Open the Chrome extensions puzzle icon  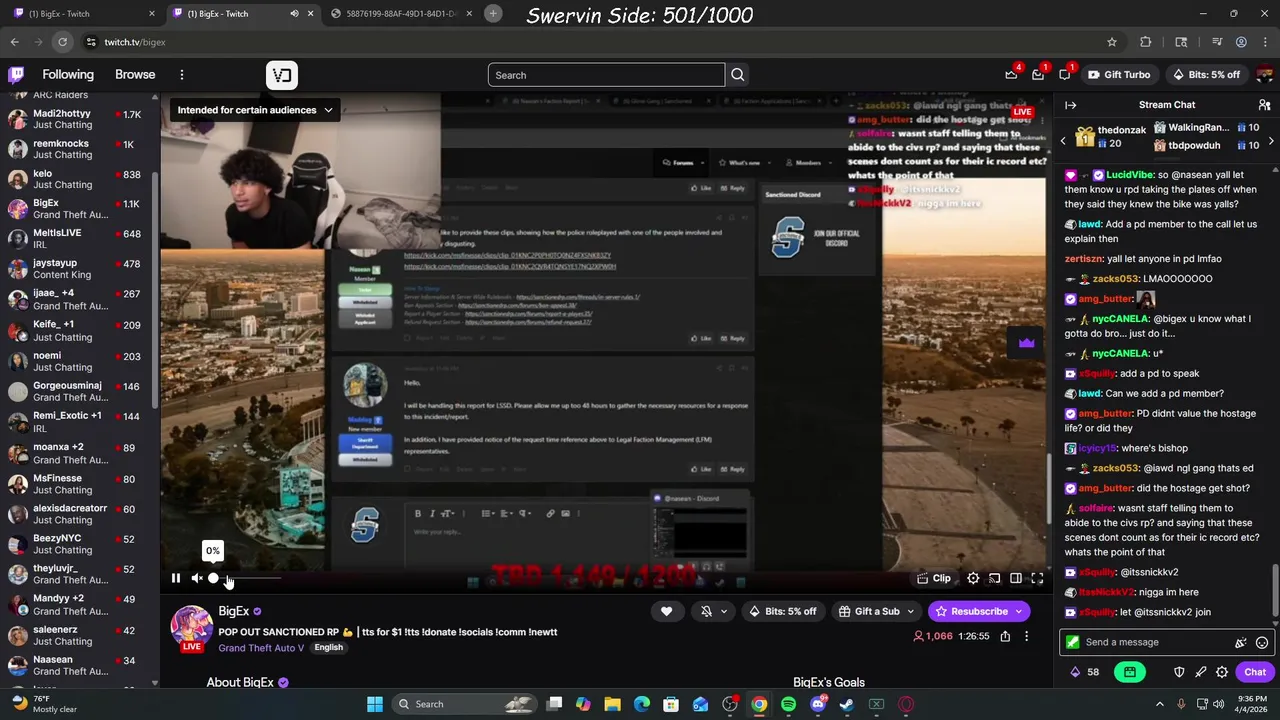coord(1146,42)
